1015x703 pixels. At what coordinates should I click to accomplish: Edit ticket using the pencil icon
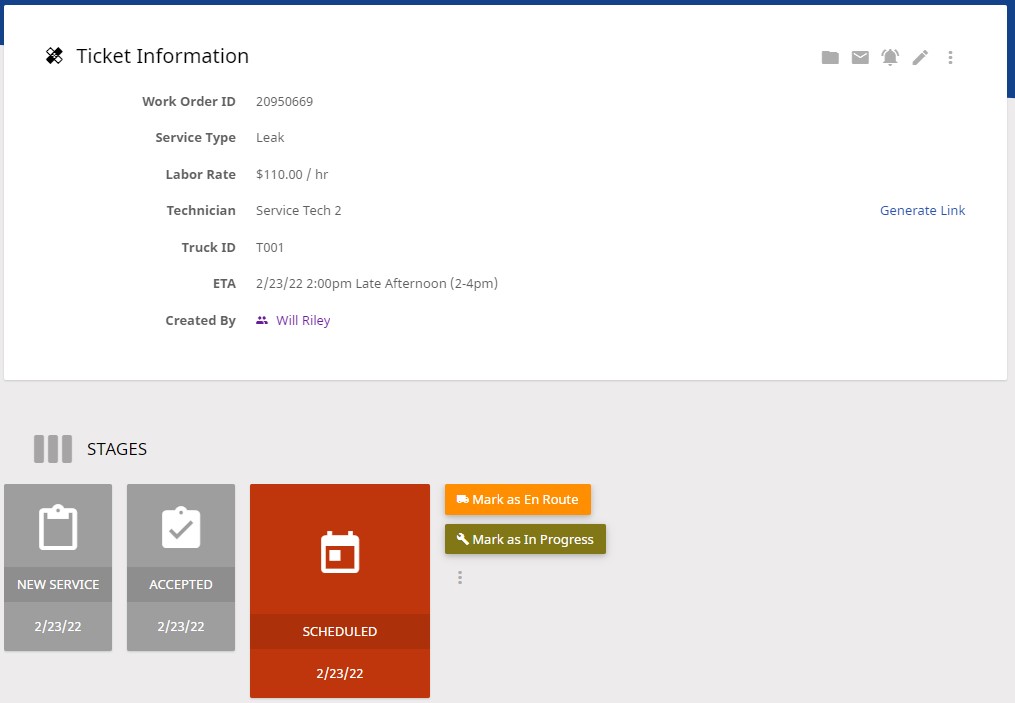[920, 58]
